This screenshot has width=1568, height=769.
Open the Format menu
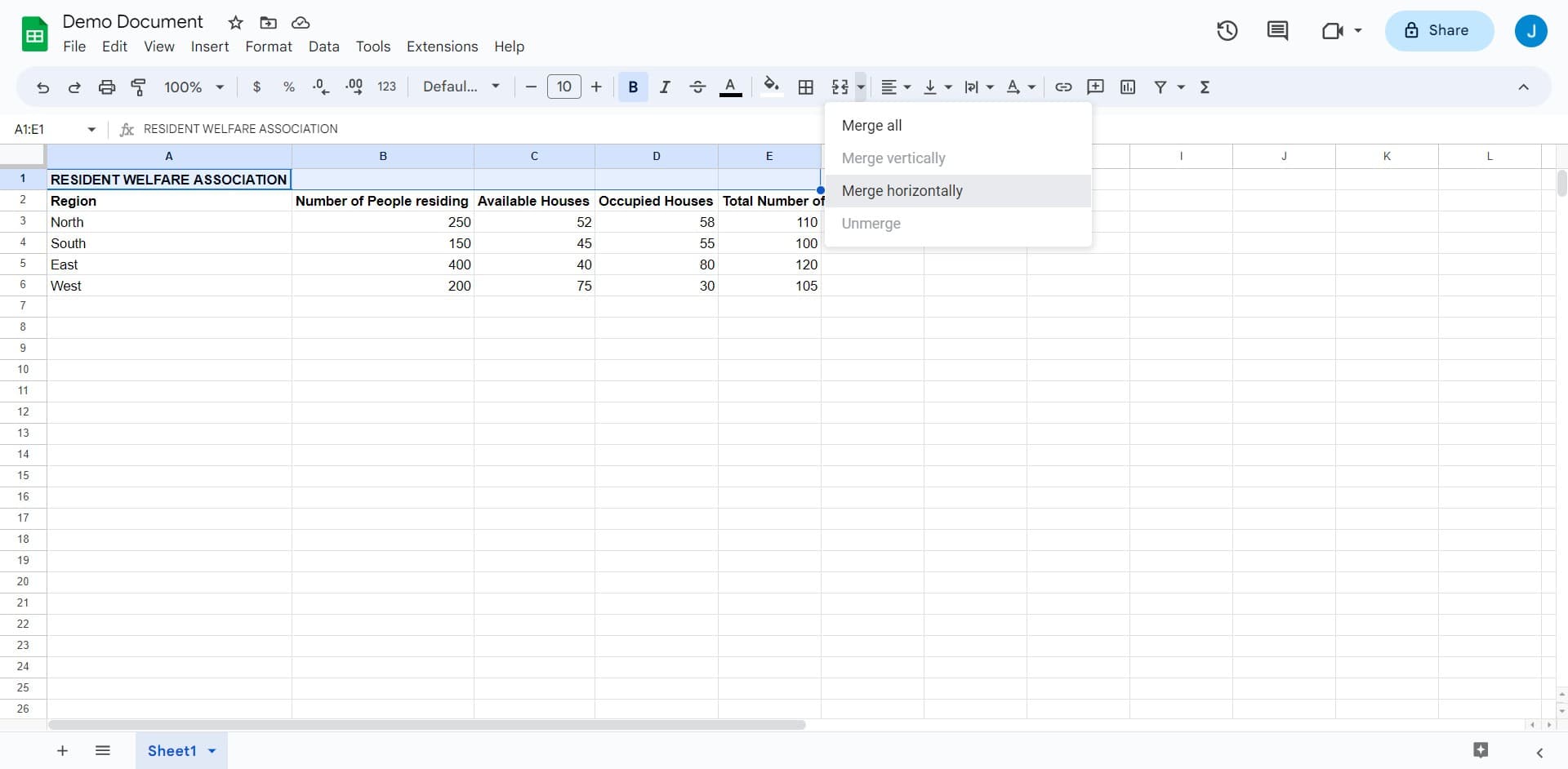tap(268, 47)
